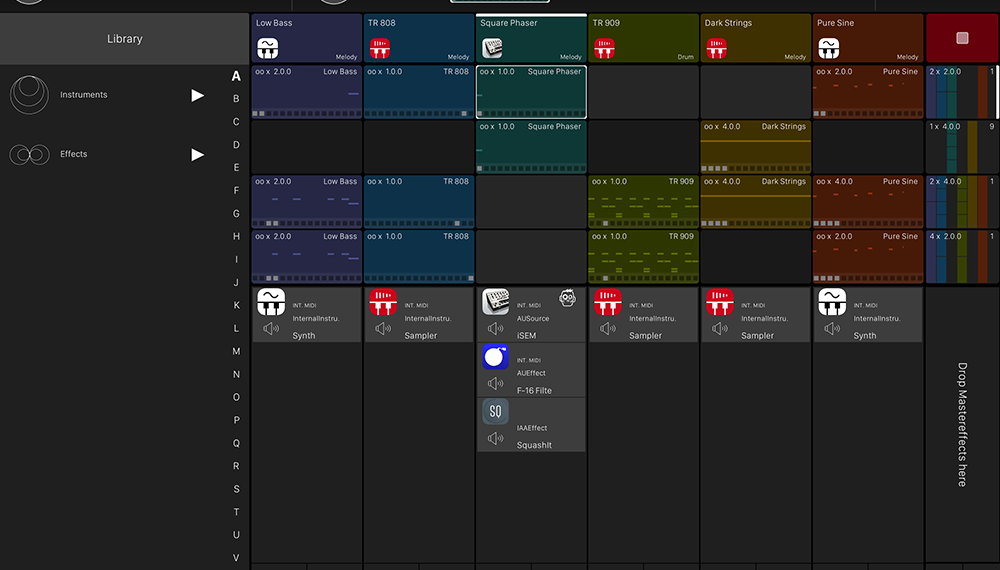1000x570 pixels.
Task: Trigger the TR 909 clip in third row
Action: coord(643,202)
